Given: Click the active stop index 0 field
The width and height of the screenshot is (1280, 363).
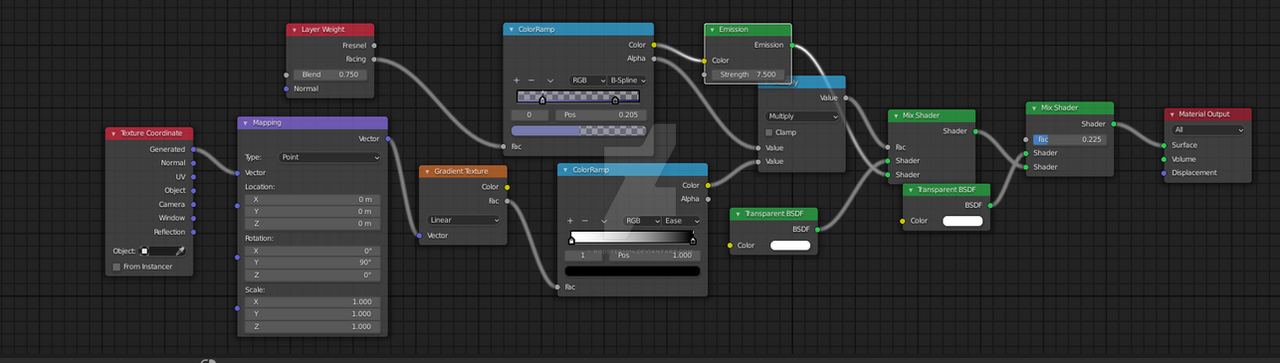Looking at the screenshot, I should (529, 115).
